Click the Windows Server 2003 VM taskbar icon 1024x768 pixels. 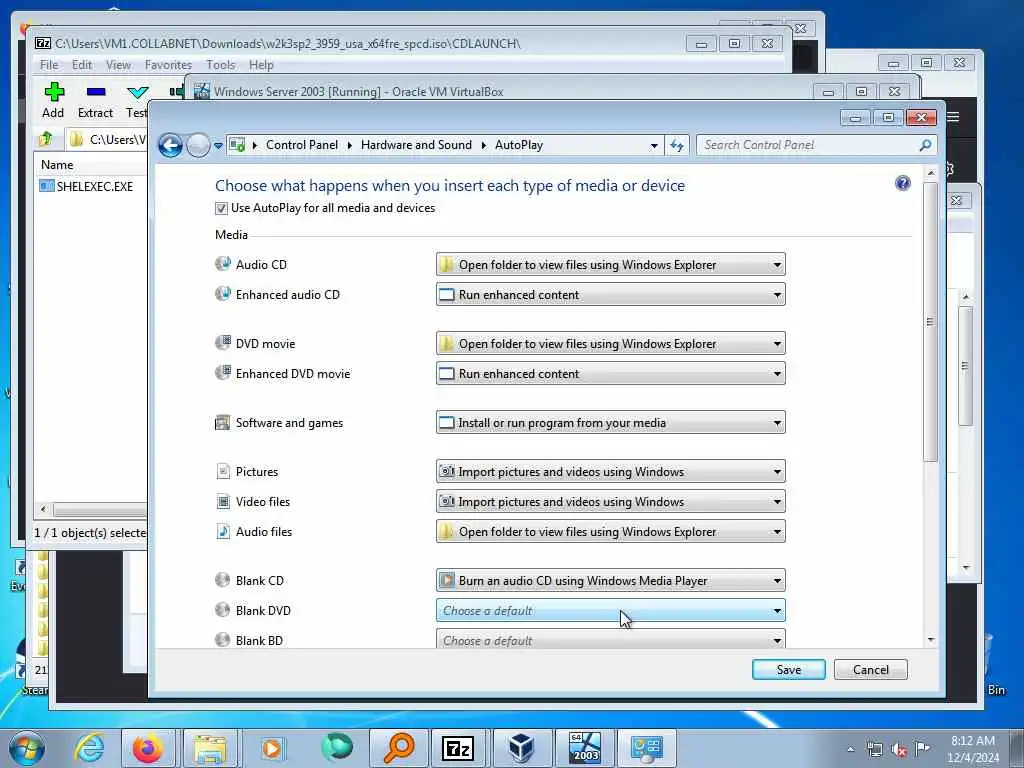(584, 748)
